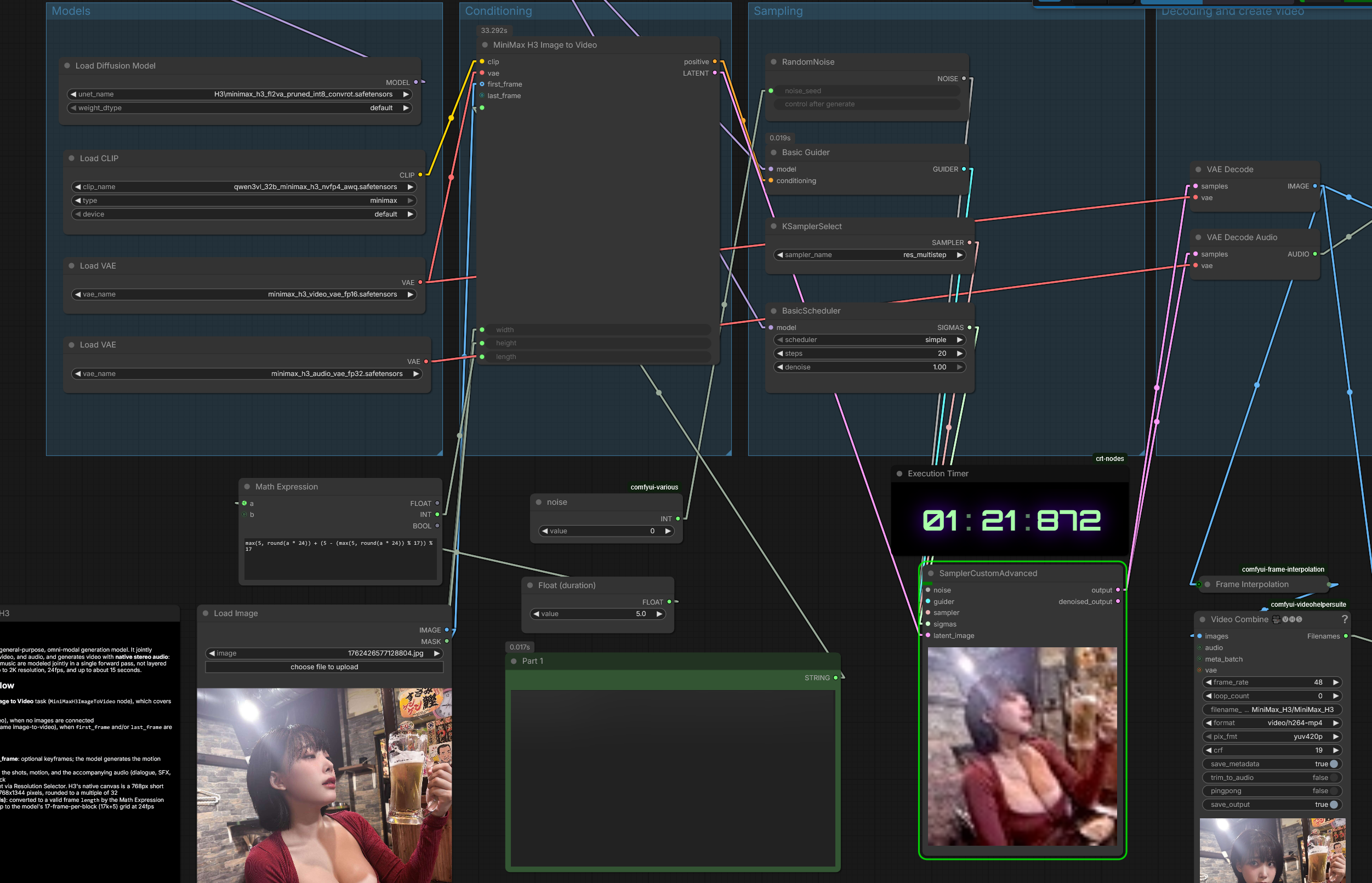Open the unet_name model dropdown
Image resolution: width=1372 pixels, height=883 pixels.
[x=240, y=94]
